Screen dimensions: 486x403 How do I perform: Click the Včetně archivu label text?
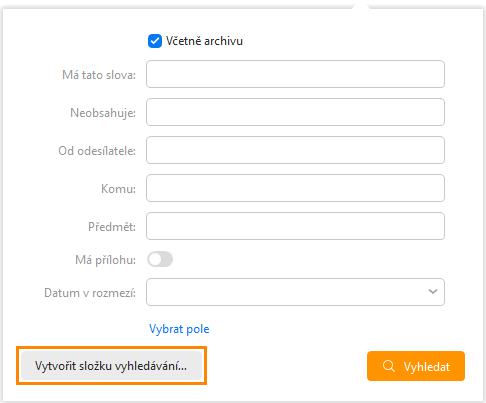click(204, 41)
